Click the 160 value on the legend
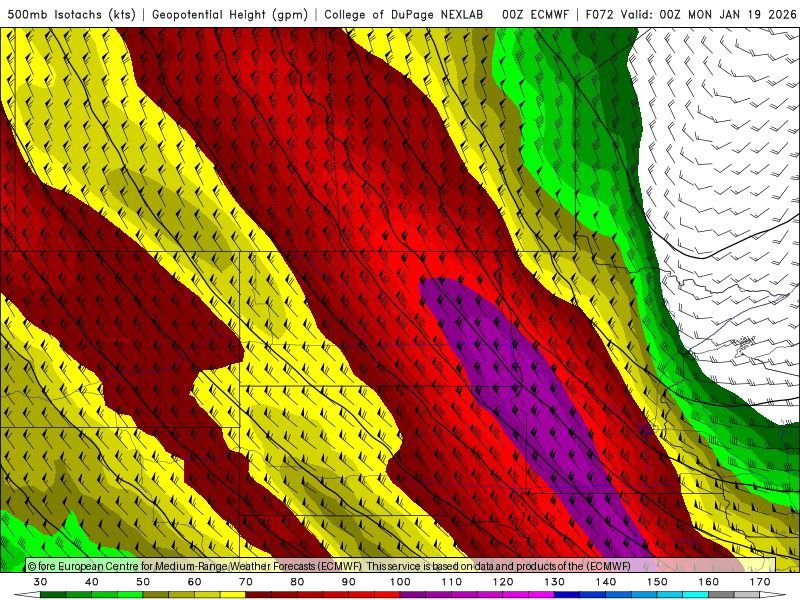The height and width of the screenshot is (600, 800). click(x=709, y=582)
